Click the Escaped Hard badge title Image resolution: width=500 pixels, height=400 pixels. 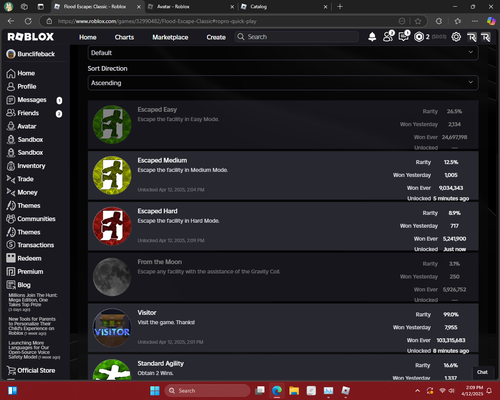point(157,211)
